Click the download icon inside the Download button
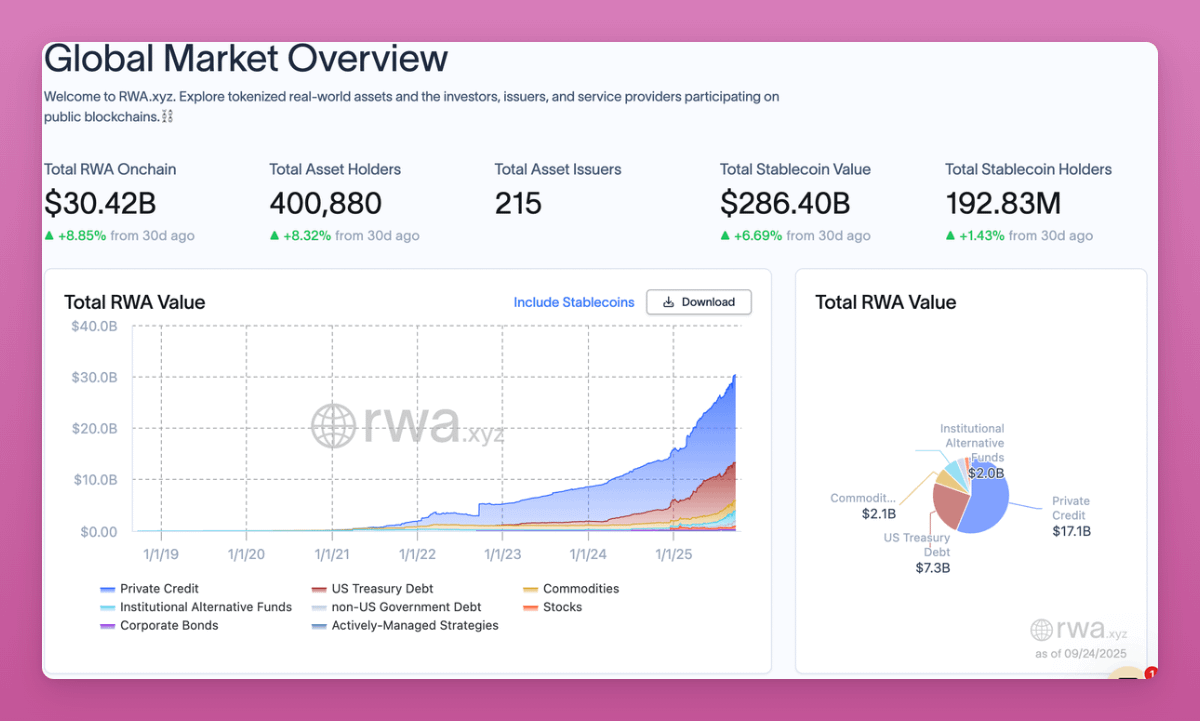This screenshot has width=1200, height=721. click(x=666, y=302)
